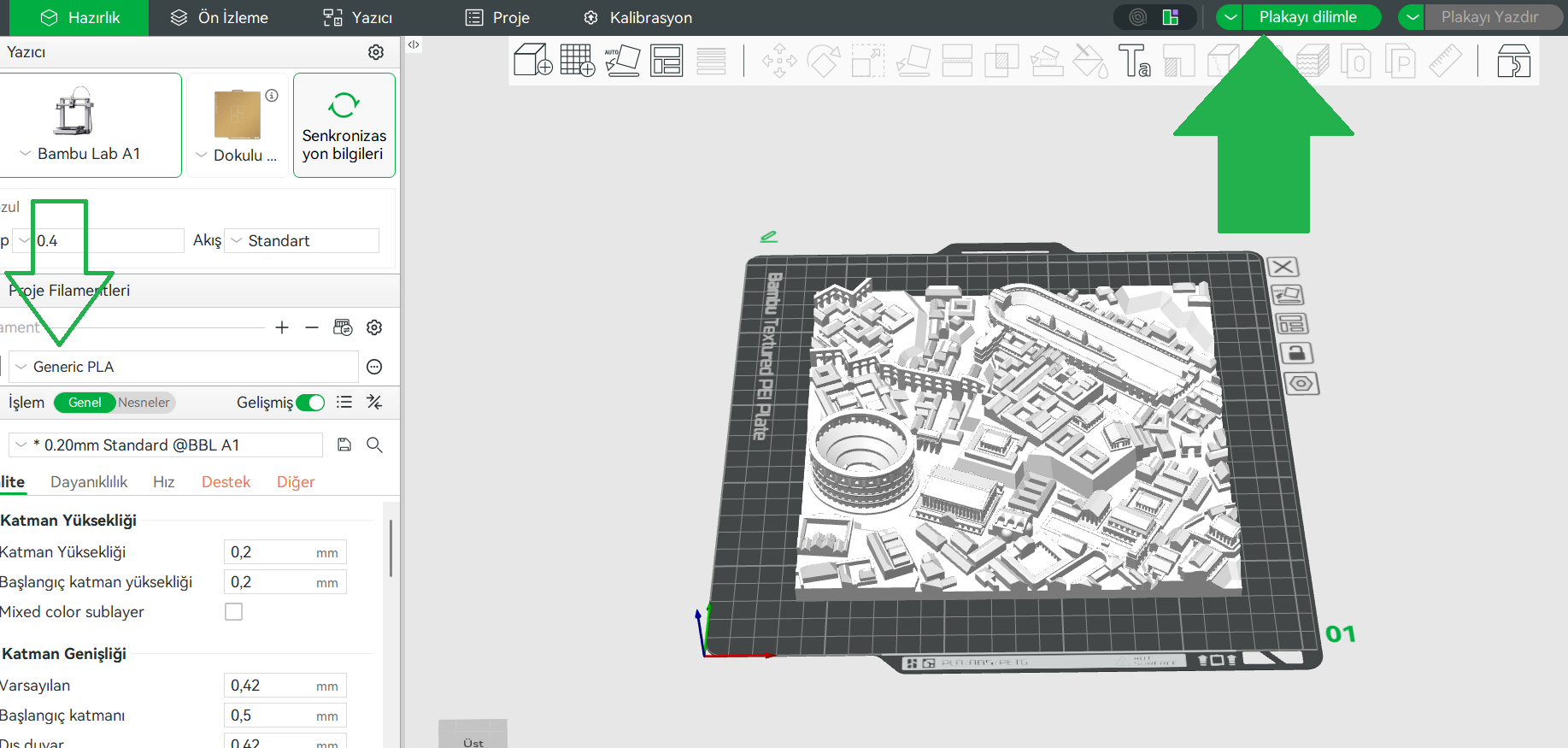1568x748 pixels.
Task: Click the plate auto-orient side icon
Action: click(x=1288, y=296)
